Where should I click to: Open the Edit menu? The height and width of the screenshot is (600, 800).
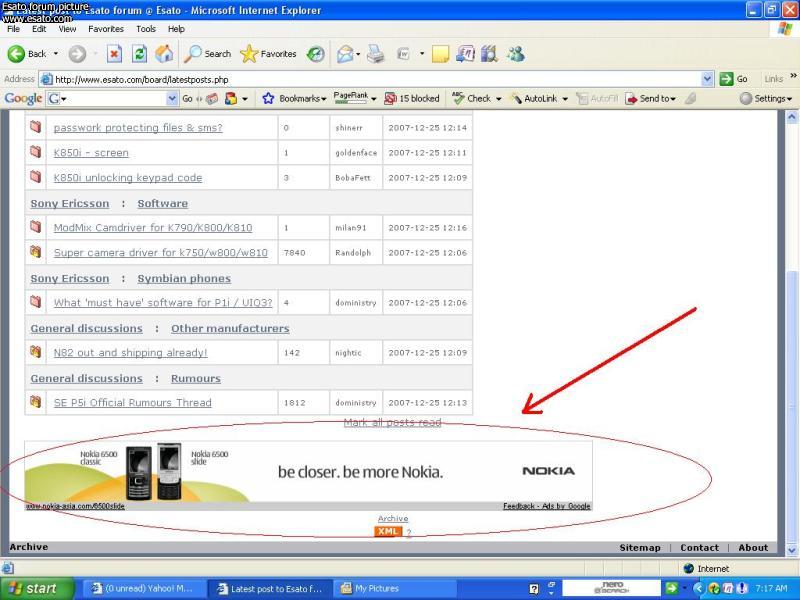tap(39, 29)
